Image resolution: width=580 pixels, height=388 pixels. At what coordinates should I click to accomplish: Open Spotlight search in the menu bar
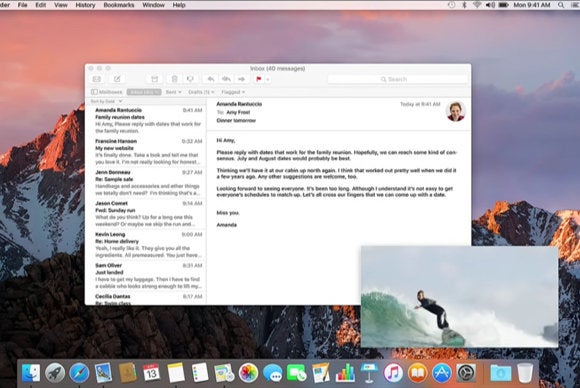561,5
